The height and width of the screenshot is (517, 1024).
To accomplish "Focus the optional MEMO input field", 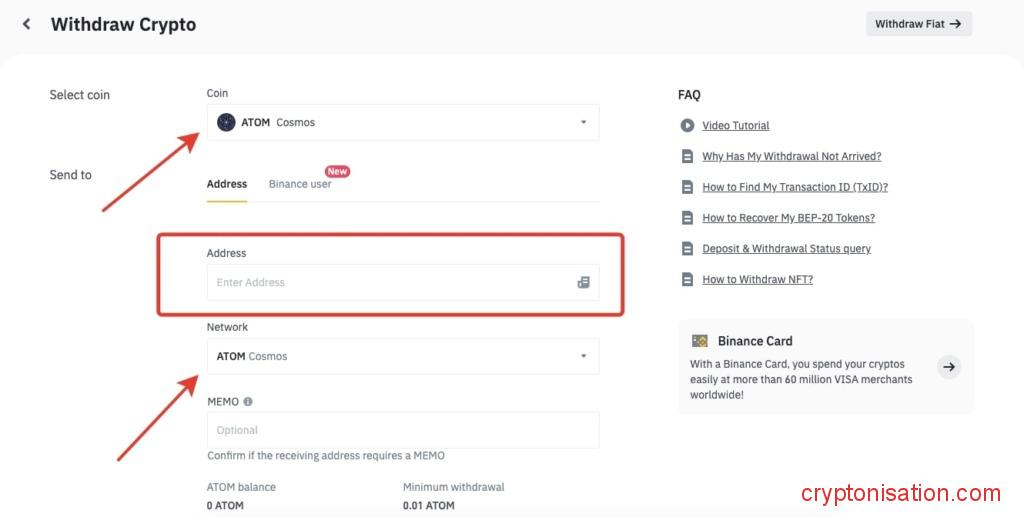I will (x=403, y=430).
